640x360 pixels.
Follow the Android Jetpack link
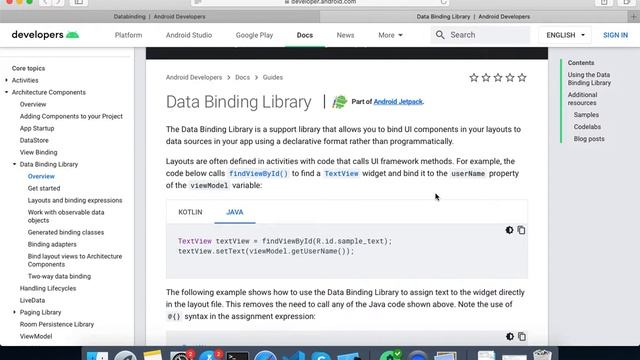pyautogui.click(x=398, y=102)
